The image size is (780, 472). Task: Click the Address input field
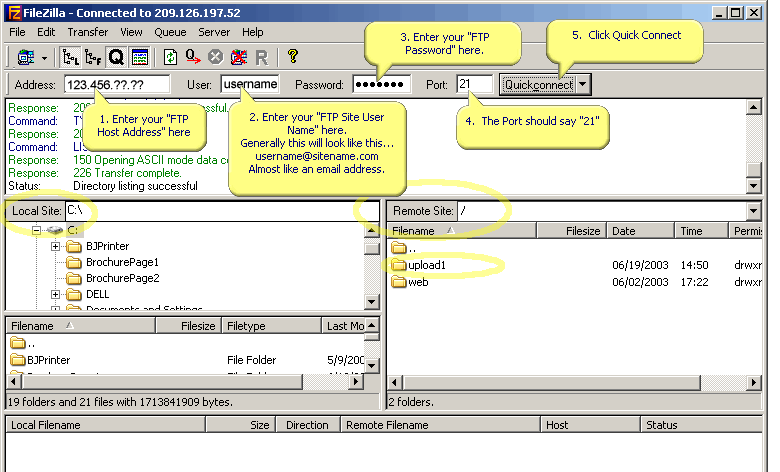point(117,85)
